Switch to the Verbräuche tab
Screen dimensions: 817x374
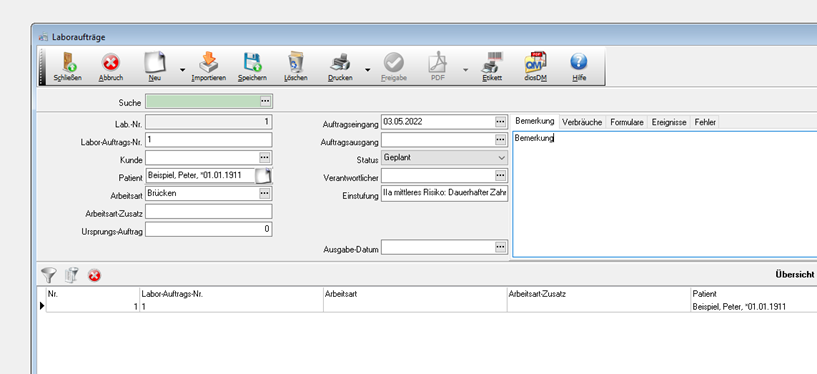582,122
